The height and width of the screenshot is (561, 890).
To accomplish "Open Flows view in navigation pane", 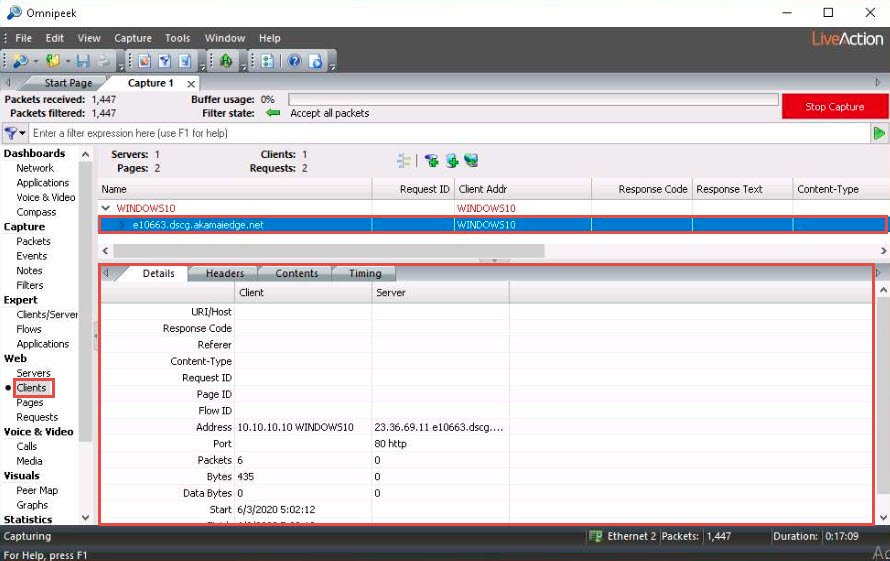I will pyautogui.click(x=29, y=329).
